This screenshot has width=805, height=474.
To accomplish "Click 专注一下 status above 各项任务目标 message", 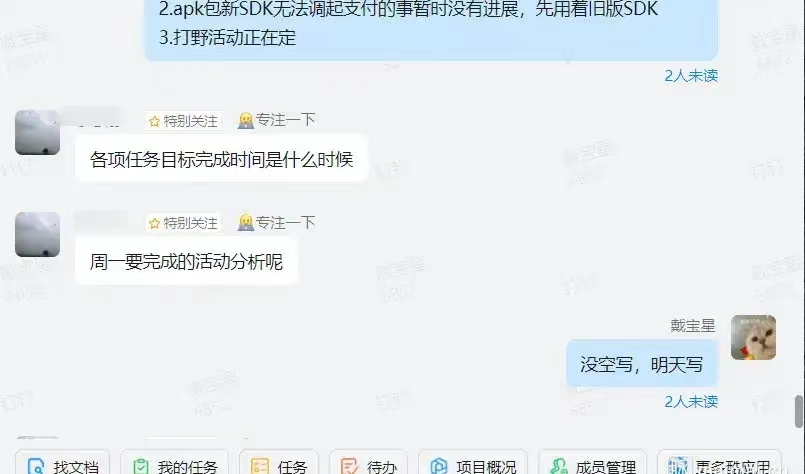I will [276, 120].
